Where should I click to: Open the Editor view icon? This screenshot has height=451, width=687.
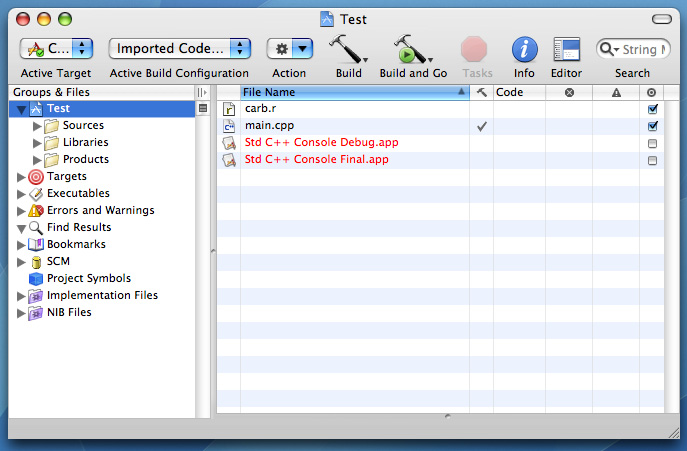pyautogui.click(x=566, y=49)
